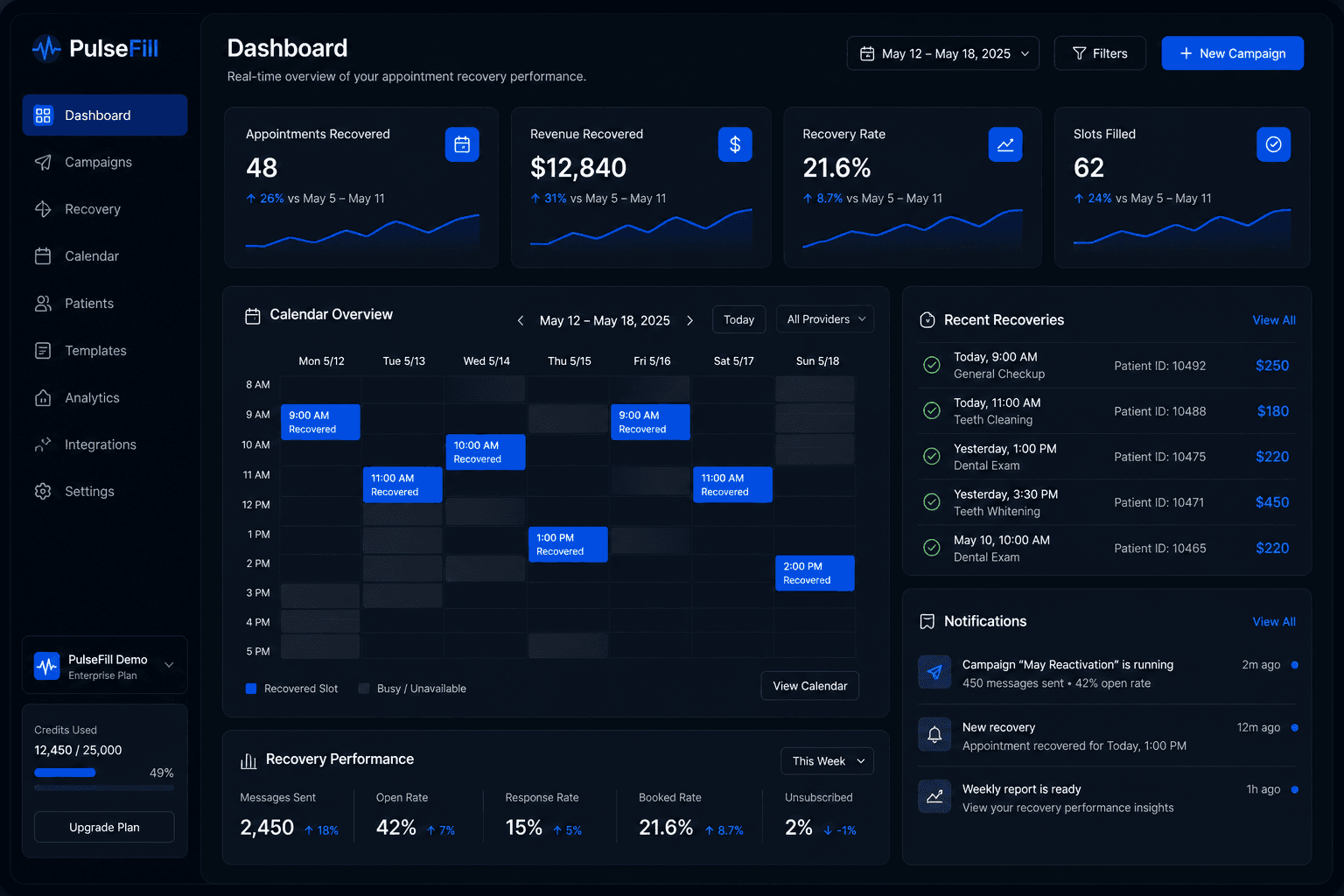The width and height of the screenshot is (1344, 896).
Task: Open the This Week dropdown in Recovery Performance
Action: tap(827, 761)
